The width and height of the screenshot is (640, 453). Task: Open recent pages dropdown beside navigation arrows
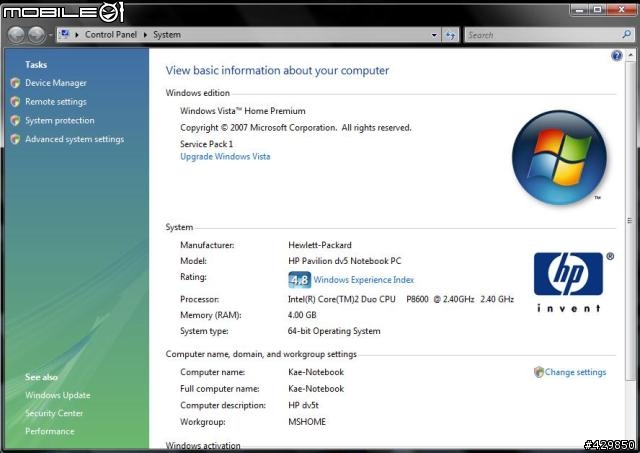pos(50,35)
